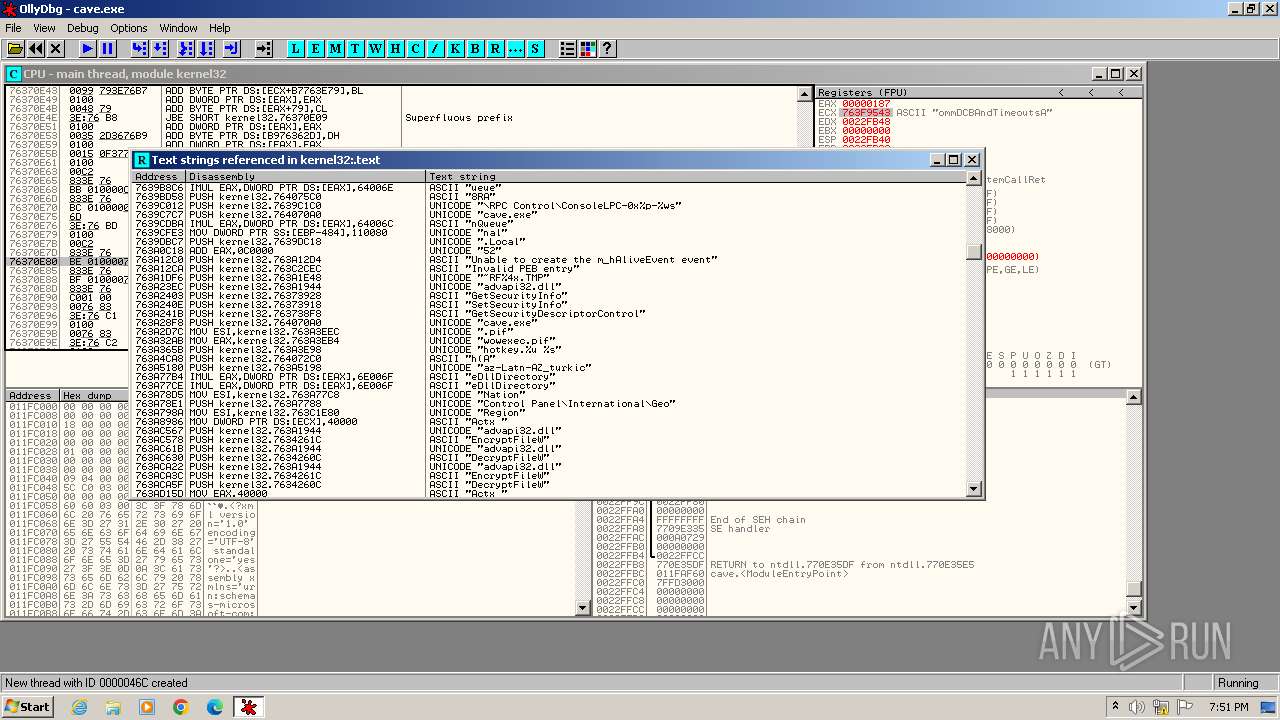Open the Debug menu
The height and width of the screenshot is (720, 1280).
(83, 28)
